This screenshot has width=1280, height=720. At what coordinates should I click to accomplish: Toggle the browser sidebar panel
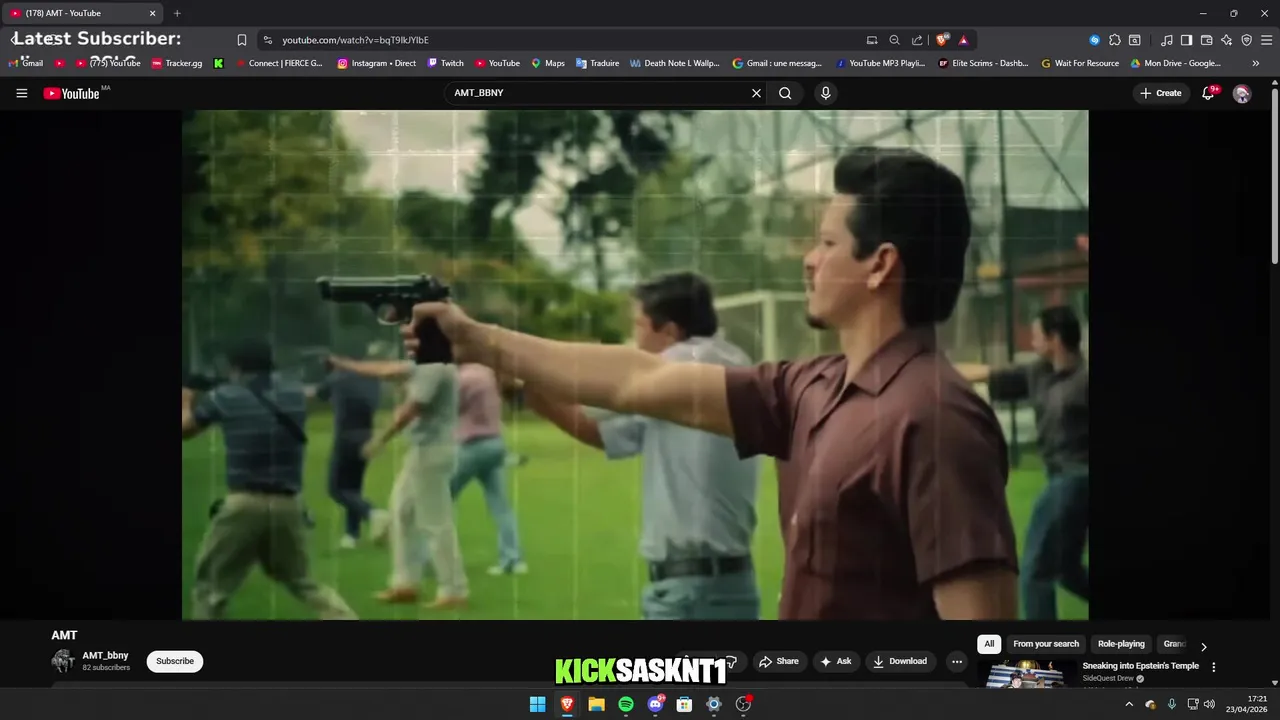[1186, 40]
